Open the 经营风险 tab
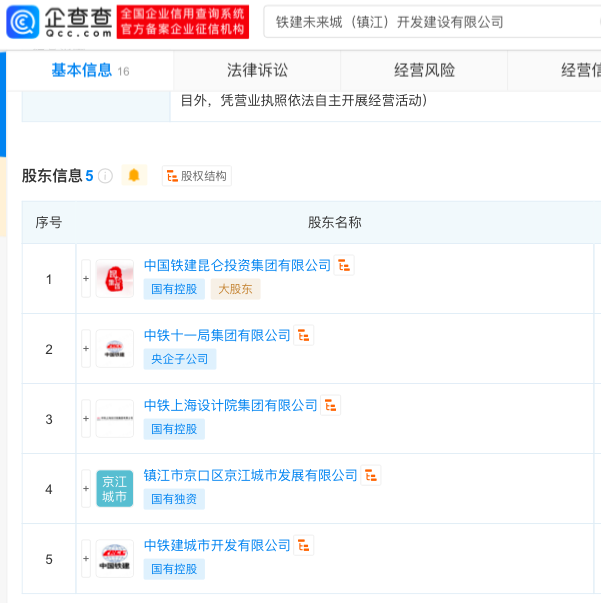This screenshot has height=603, width=601. (424, 71)
